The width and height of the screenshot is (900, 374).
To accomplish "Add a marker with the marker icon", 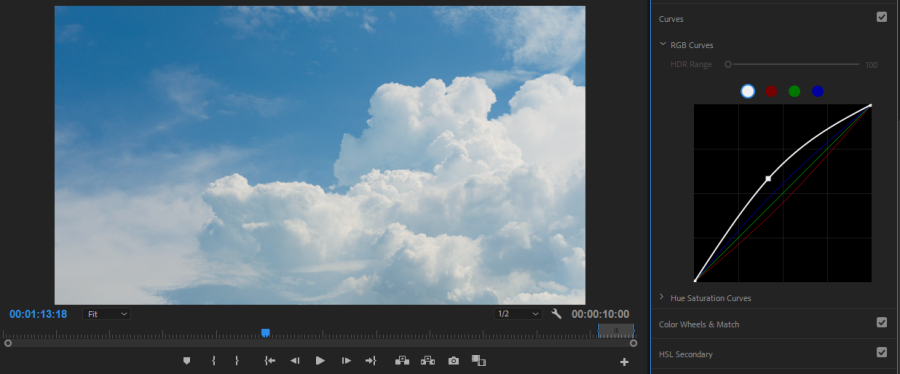I will [187, 361].
